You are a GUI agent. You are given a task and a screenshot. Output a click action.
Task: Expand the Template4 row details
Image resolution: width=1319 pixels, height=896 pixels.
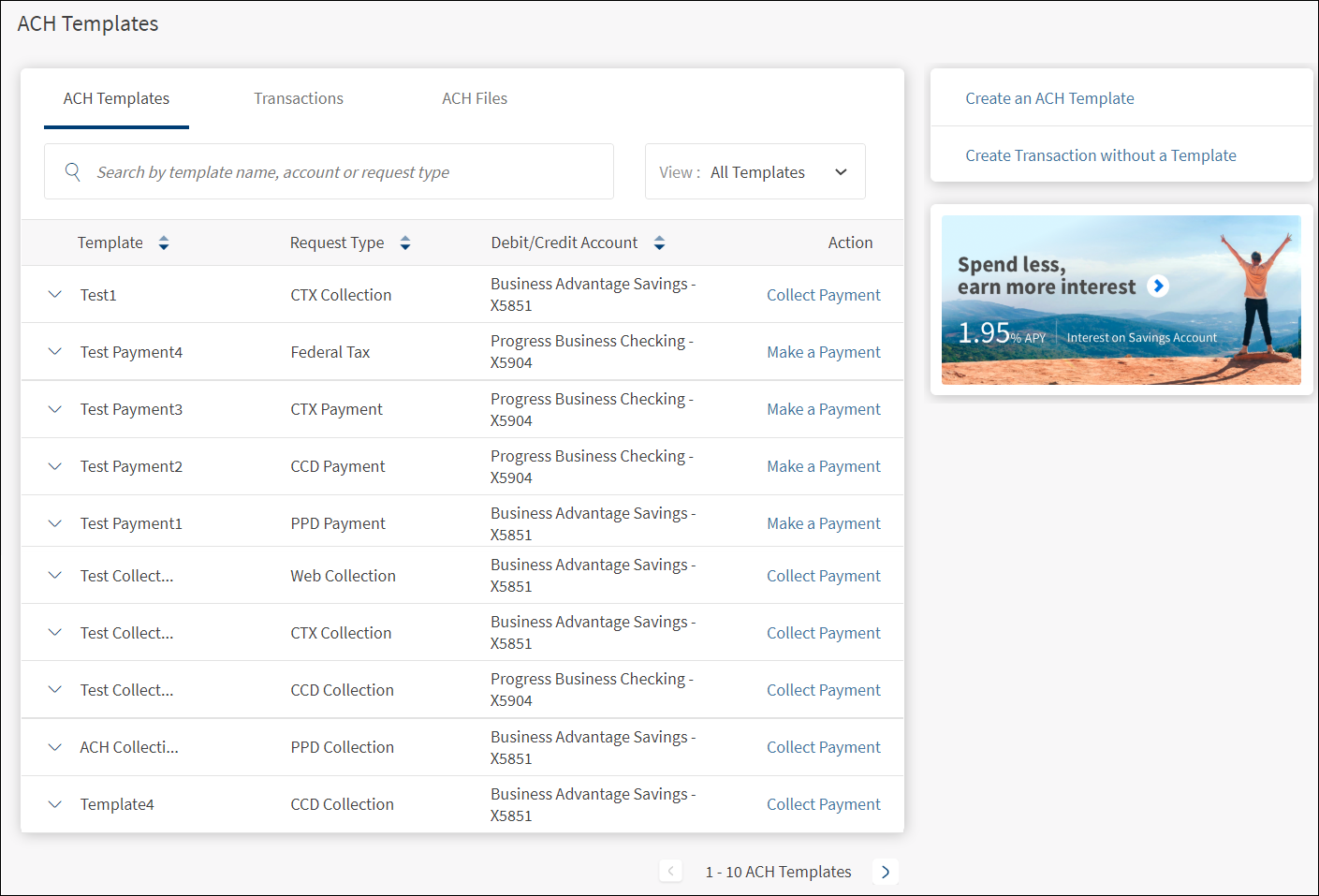pos(55,804)
